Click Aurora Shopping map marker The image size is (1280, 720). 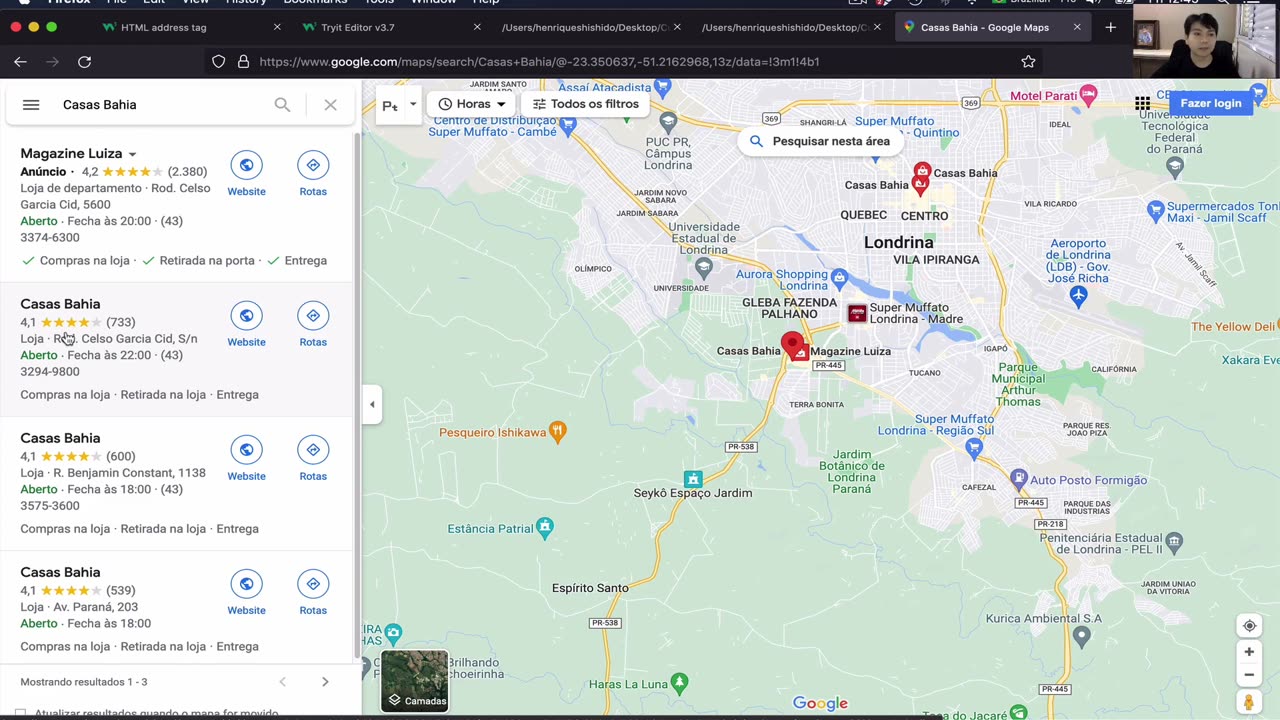coord(839,278)
